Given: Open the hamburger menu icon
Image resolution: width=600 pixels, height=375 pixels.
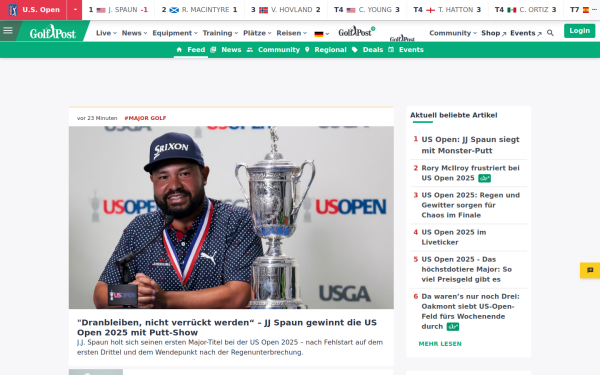Looking at the screenshot, I should (8, 31).
